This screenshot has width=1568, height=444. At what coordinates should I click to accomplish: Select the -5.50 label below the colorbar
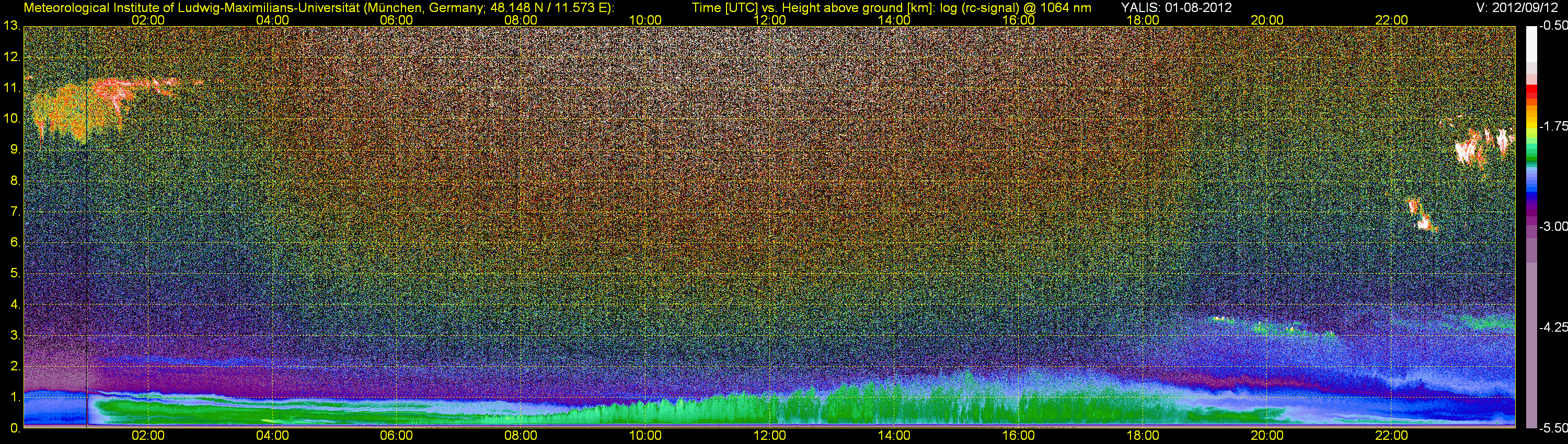coord(1553,428)
